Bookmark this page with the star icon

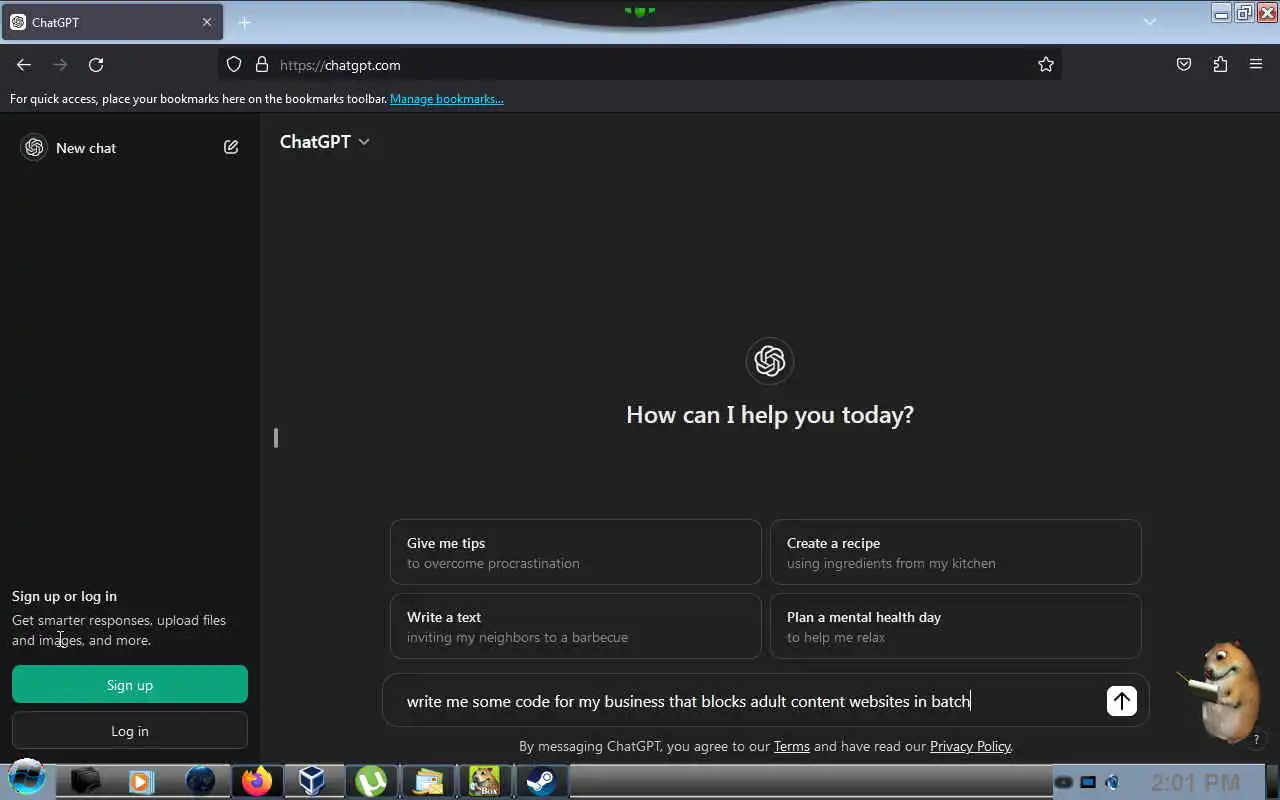(x=1046, y=64)
